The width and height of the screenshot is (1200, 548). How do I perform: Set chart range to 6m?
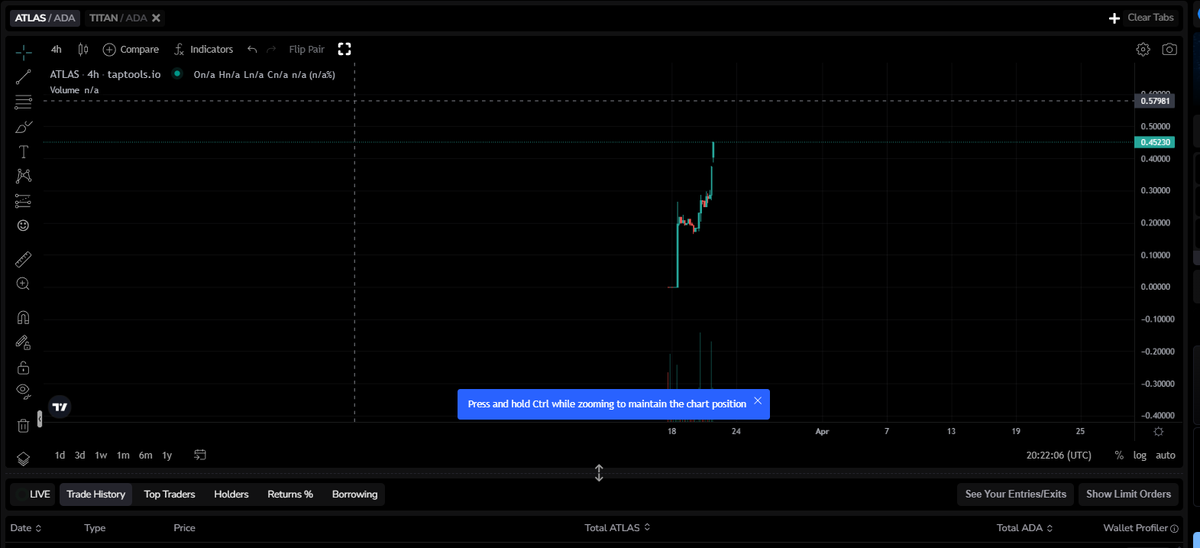point(145,455)
